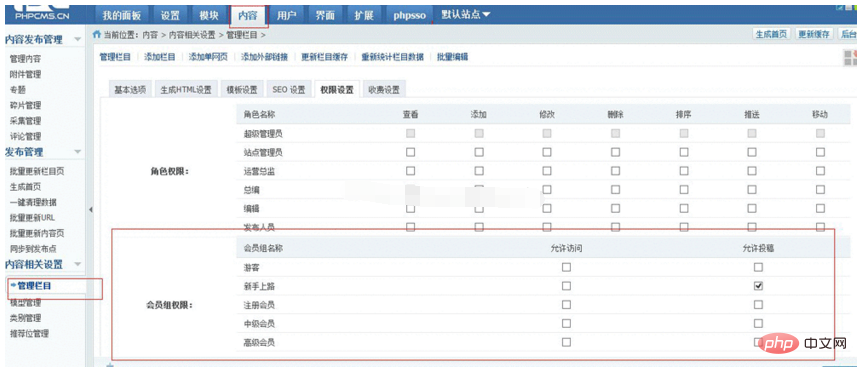
Task: Check 移动 permission for 运营总监
Action: coord(820,171)
